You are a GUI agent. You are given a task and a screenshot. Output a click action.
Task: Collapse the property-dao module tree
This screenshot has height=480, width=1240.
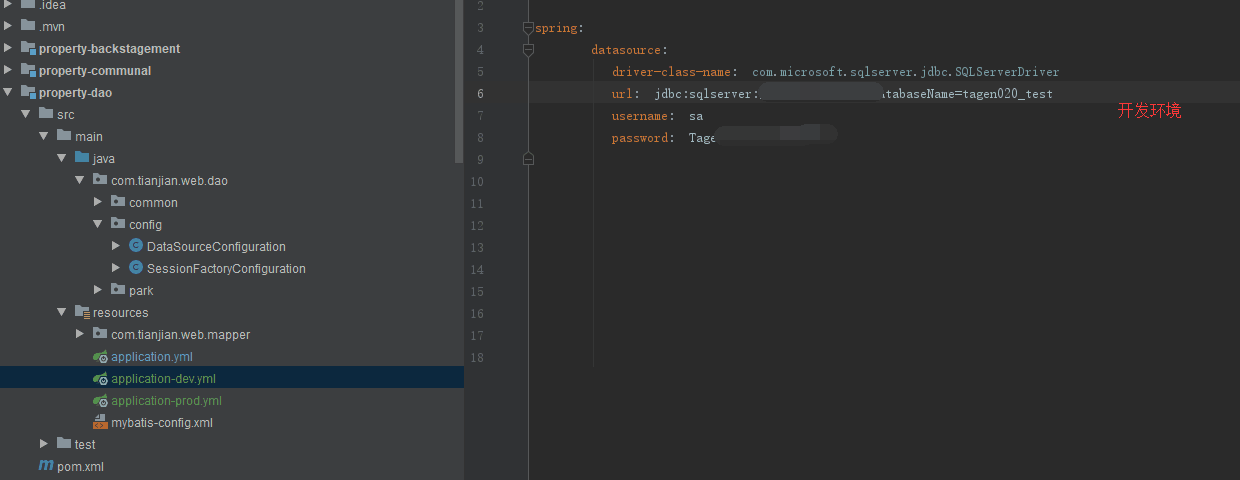tap(9, 92)
